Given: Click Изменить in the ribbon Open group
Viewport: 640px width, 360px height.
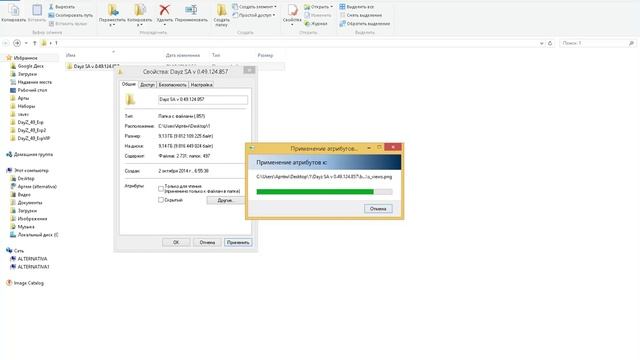Looking at the screenshot, I should (318, 15).
